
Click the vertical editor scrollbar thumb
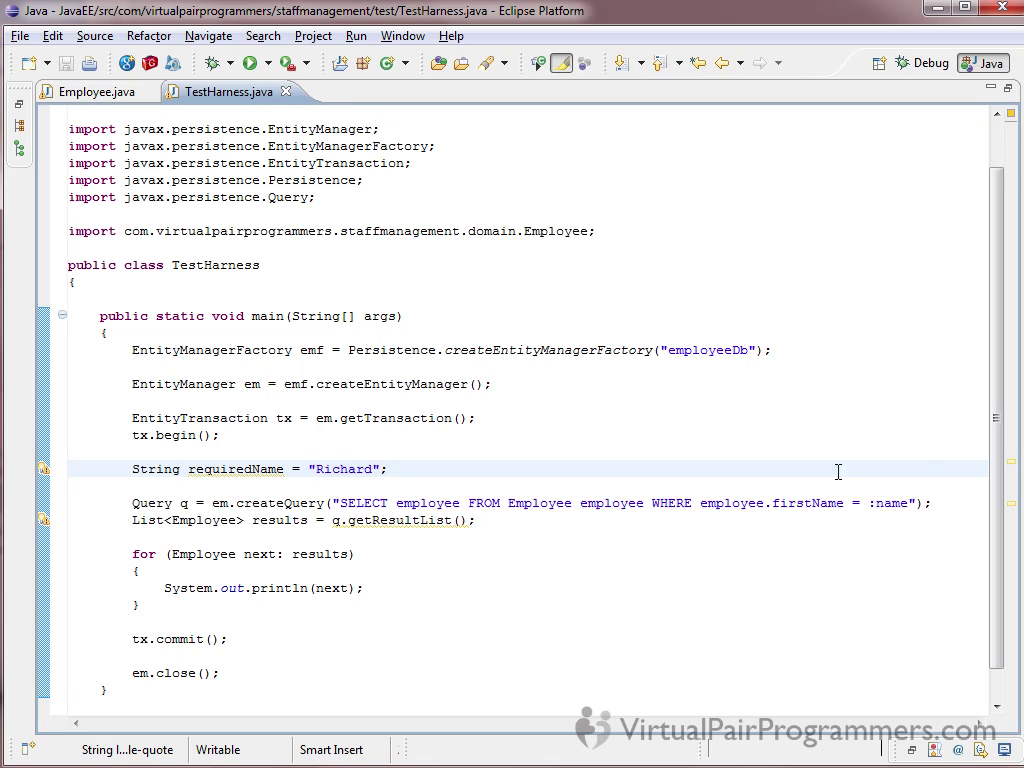click(997, 418)
